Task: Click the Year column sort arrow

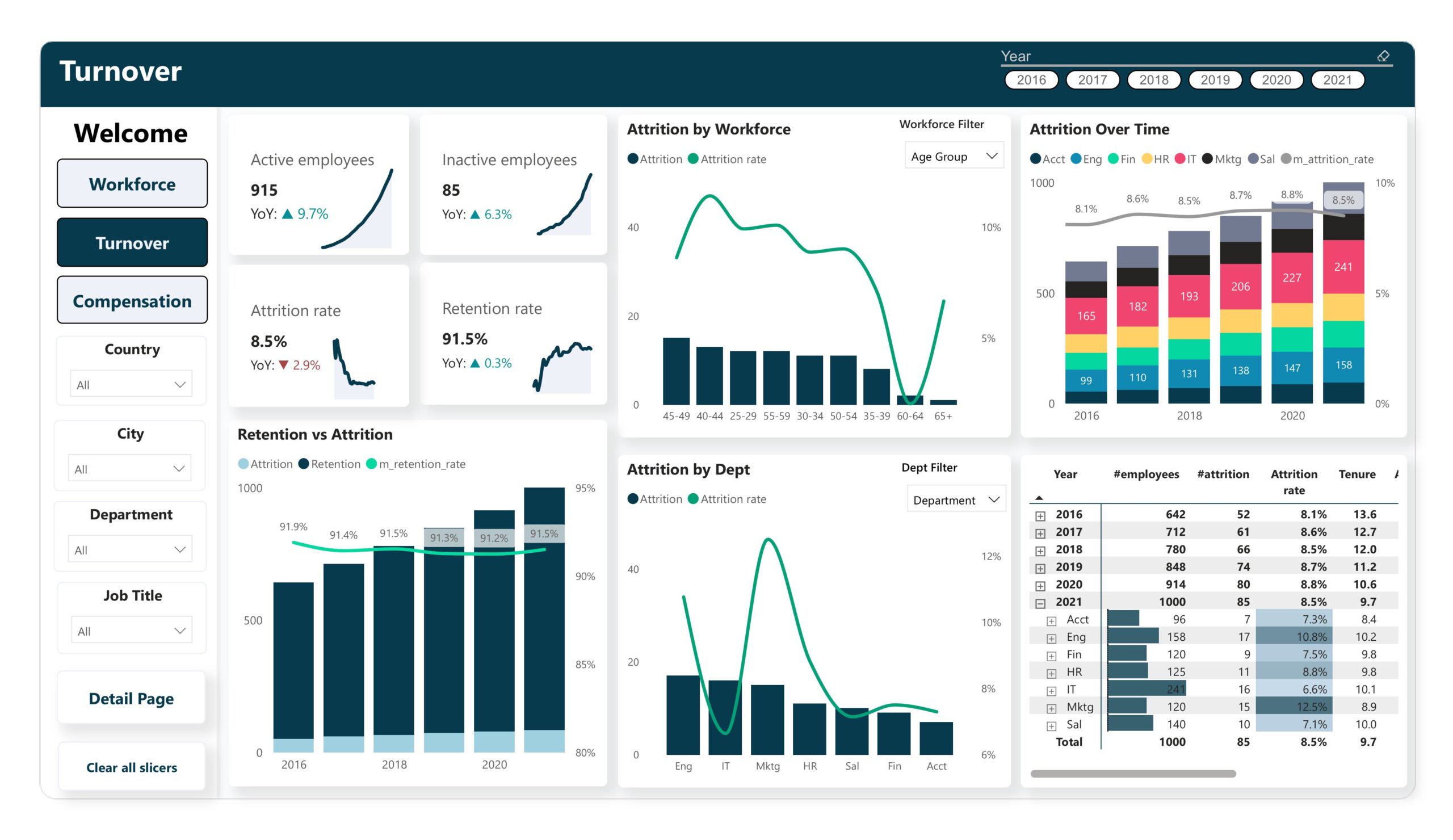Action: click(1039, 497)
